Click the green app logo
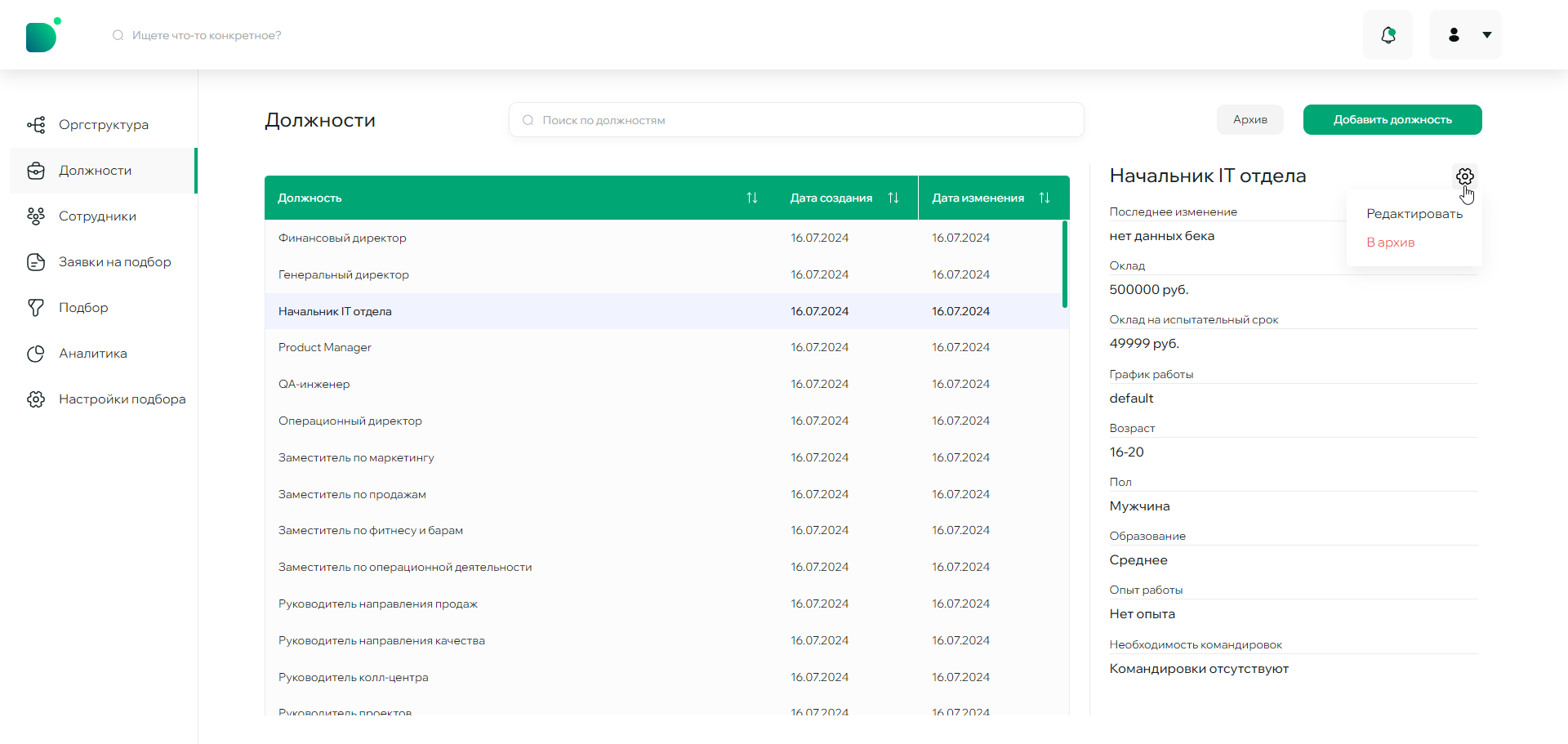The height and width of the screenshot is (744, 1568). tap(43, 35)
